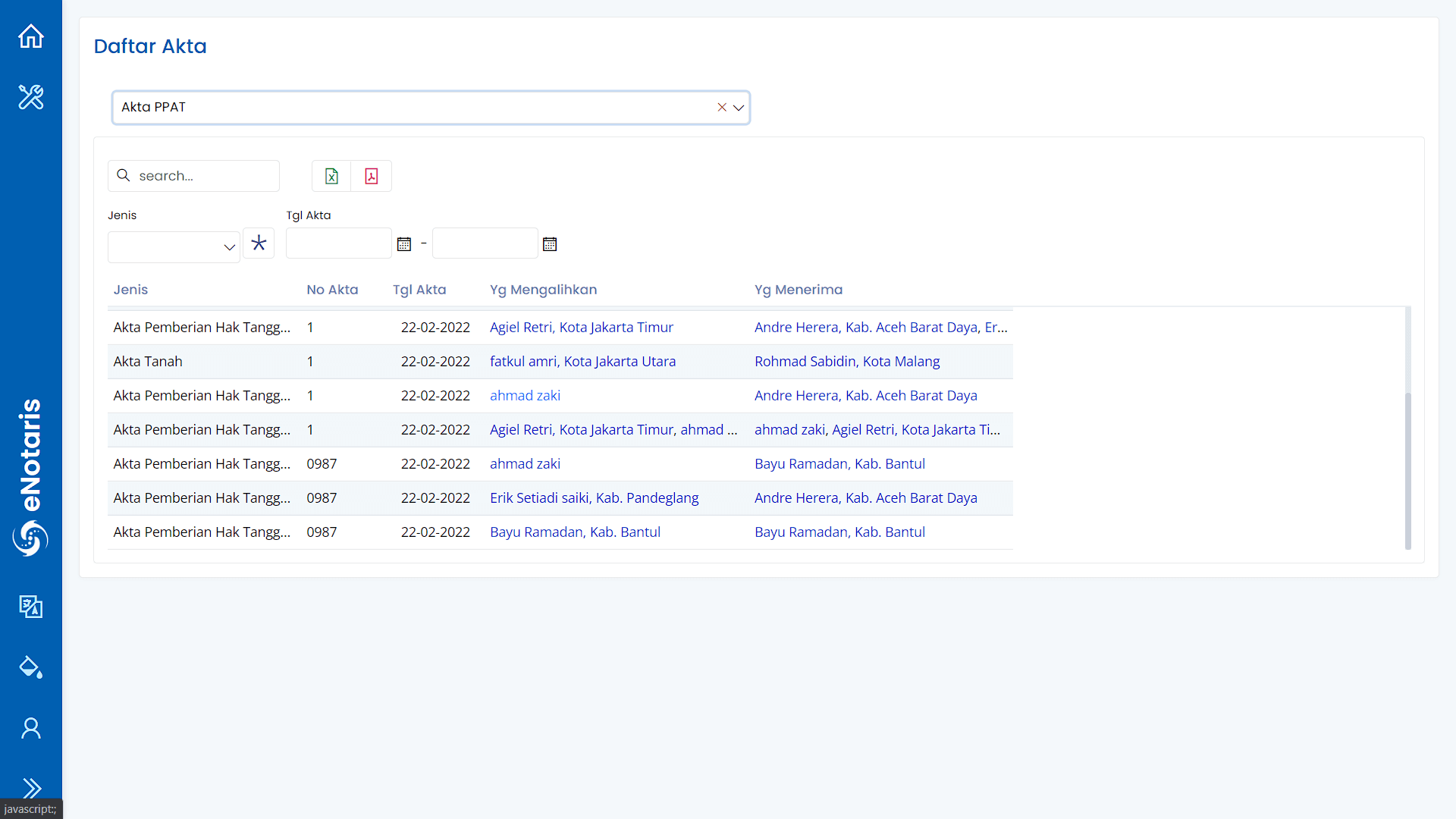Sort by Yg Menerima column header
Screen dimensions: 1456x819
click(799, 290)
